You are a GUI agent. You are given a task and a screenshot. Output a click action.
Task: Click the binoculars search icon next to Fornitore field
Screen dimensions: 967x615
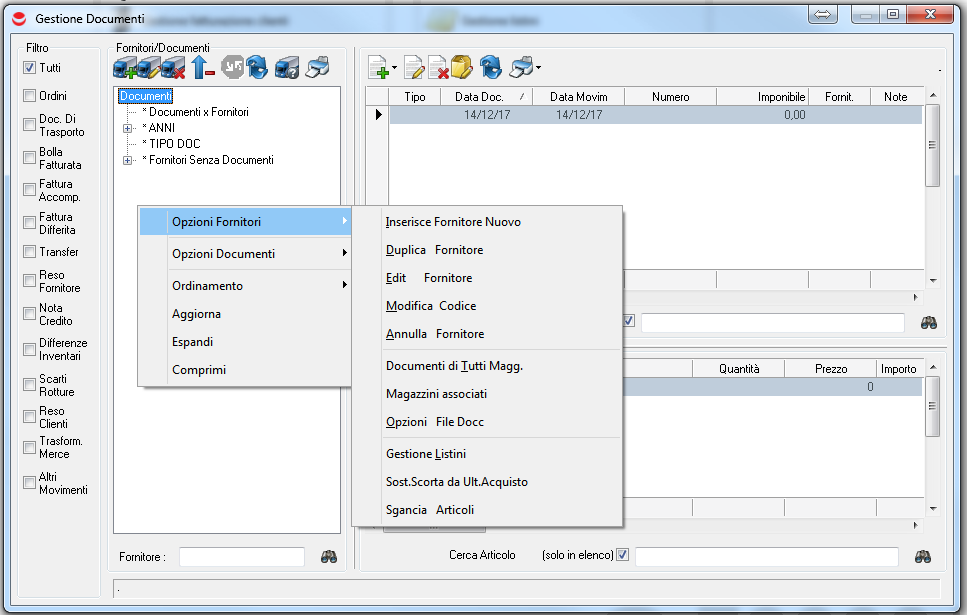click(x=329, y=557)
